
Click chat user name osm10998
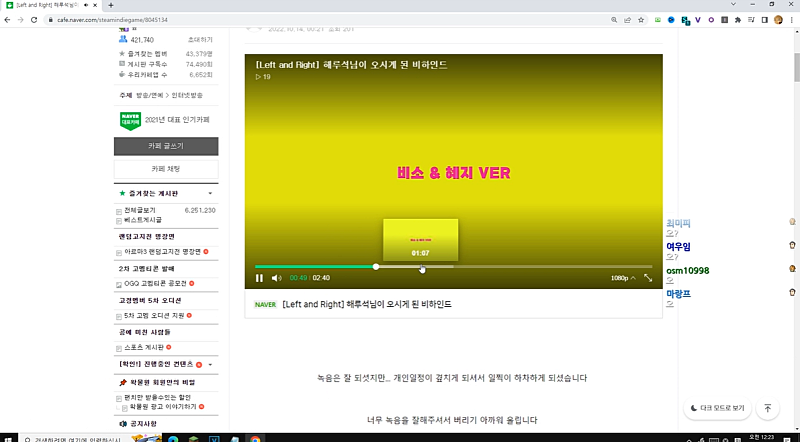[x=688, y=271]
